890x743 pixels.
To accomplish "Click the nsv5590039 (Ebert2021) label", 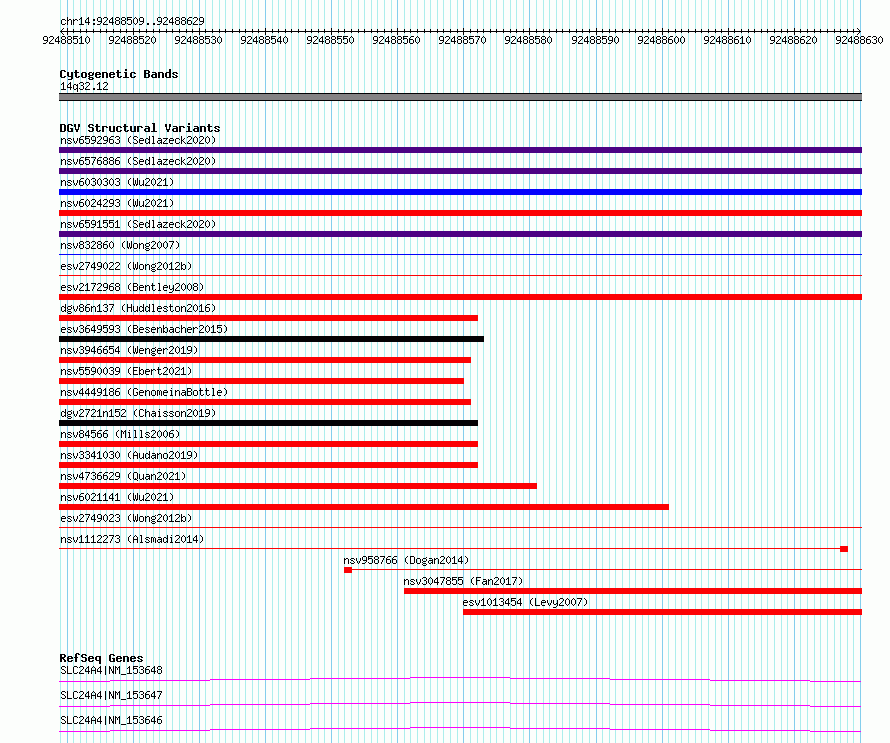I will [126, 371].
